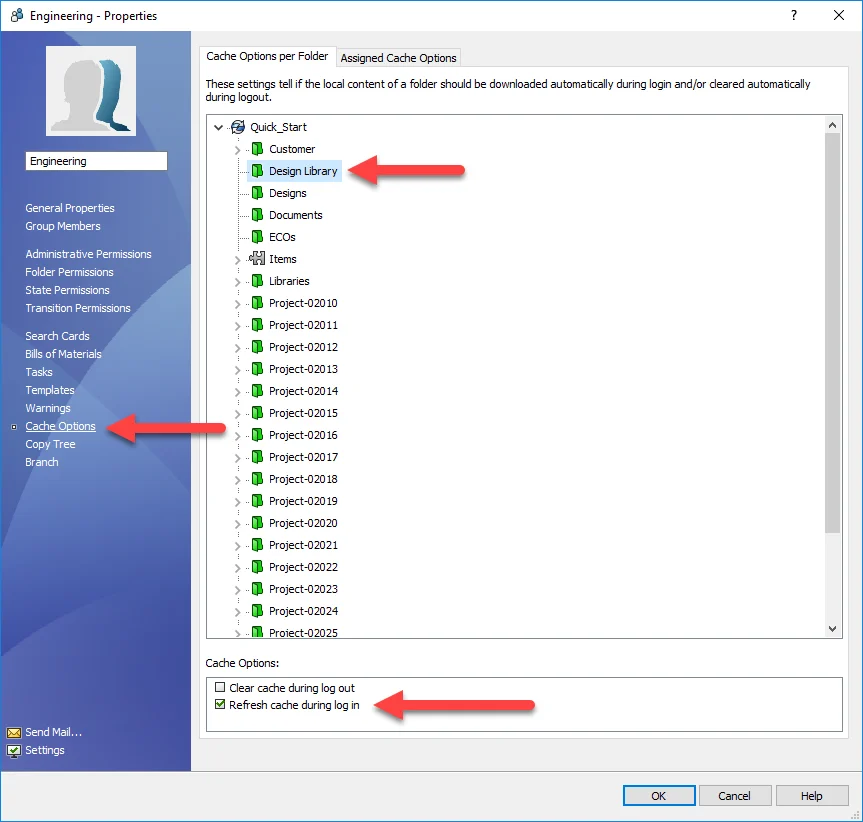Open General Properties page
Image resolution: width=863 pixels, height=822 pixels.
point(70,208)
